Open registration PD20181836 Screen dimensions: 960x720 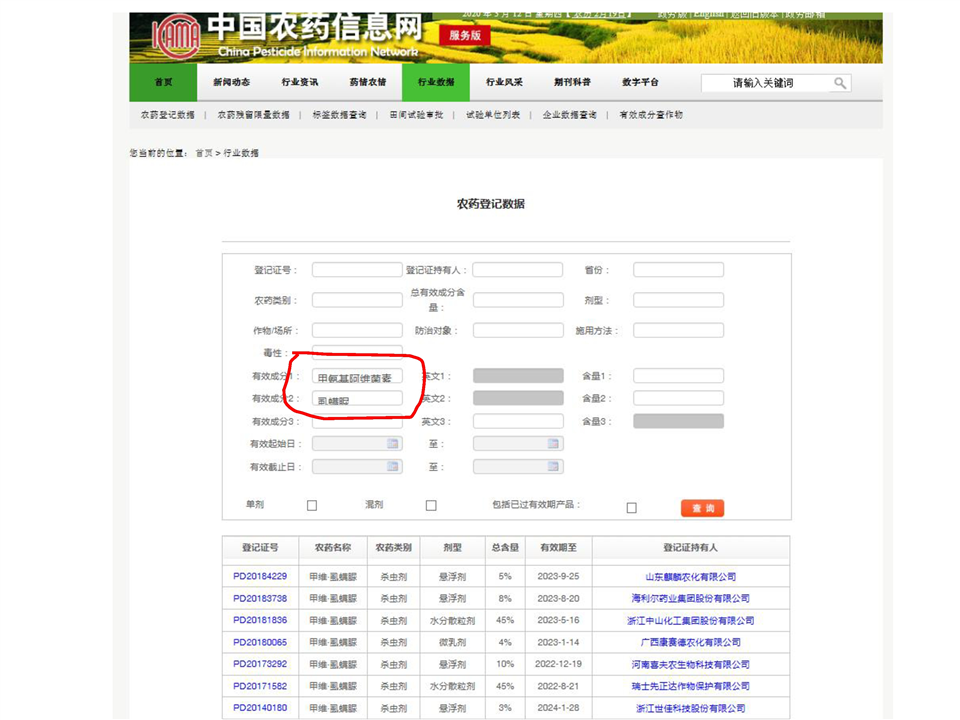tap(260, 620)
